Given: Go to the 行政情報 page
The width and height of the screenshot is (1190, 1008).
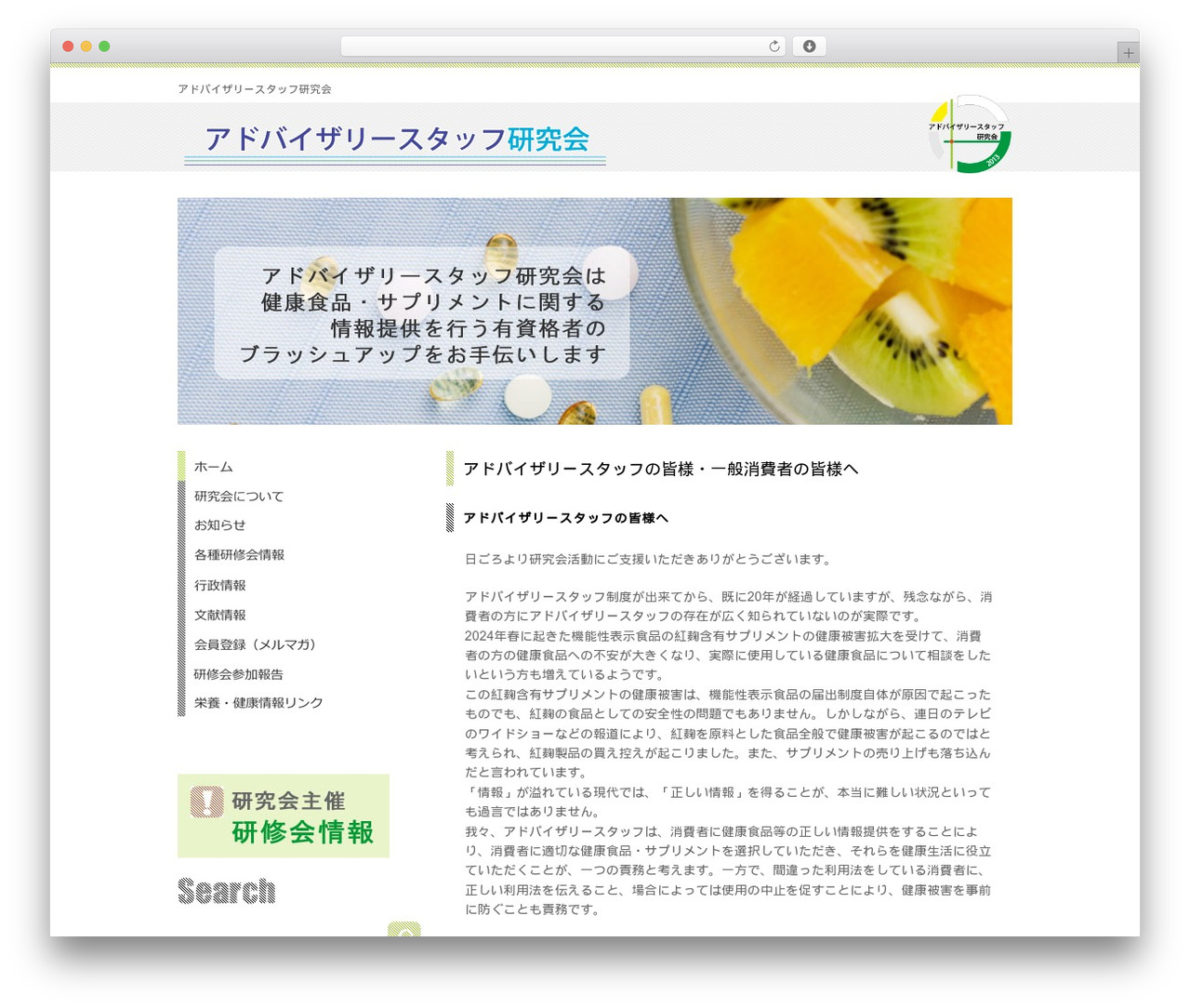Looking at the screenshot, I should pos(220,586).
